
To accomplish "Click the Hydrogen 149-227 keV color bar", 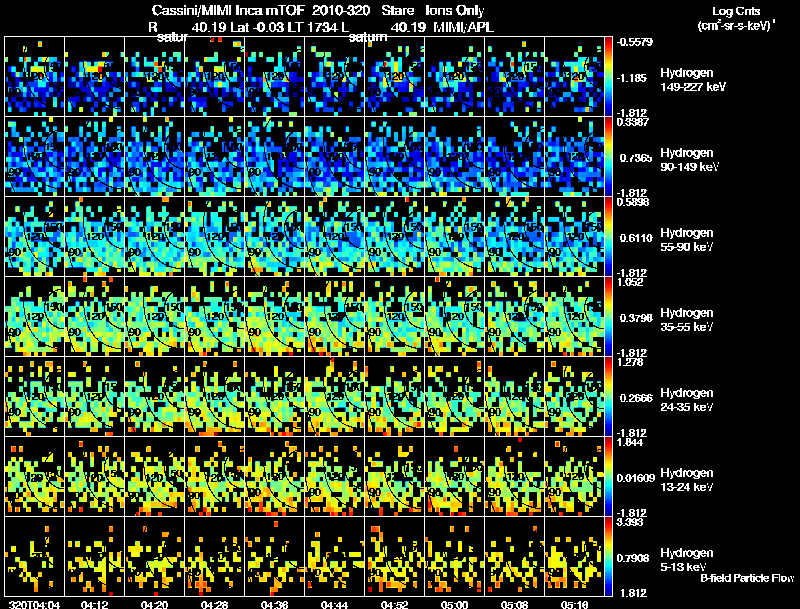I will (x=608, y=77).
